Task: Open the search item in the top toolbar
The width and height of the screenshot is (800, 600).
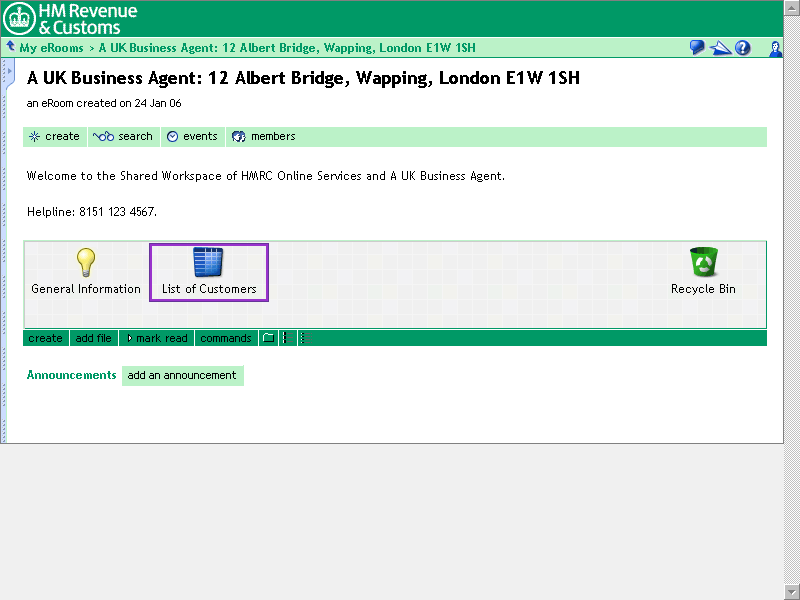Action: [x=124, y=137]
